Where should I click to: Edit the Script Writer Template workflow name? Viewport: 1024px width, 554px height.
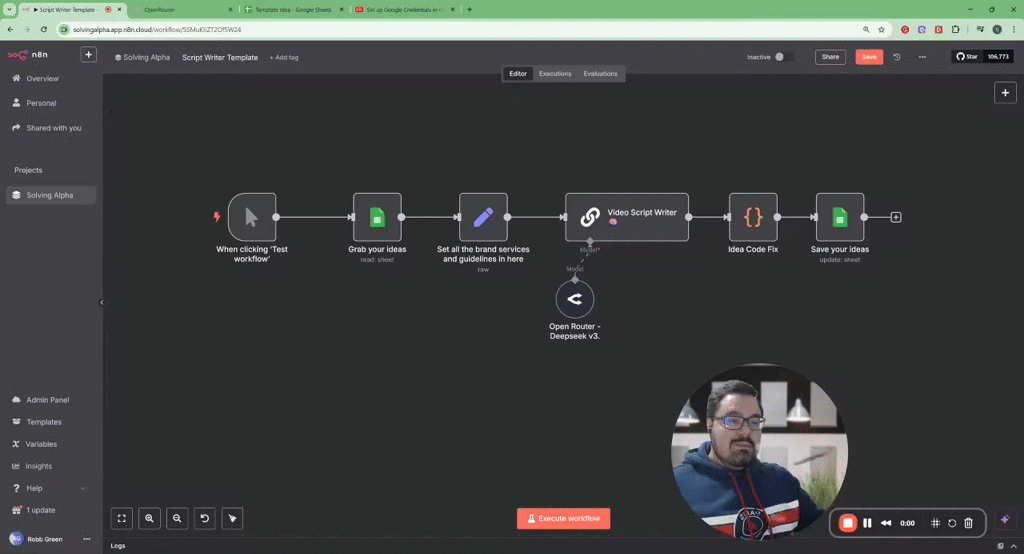pos(220,57)
